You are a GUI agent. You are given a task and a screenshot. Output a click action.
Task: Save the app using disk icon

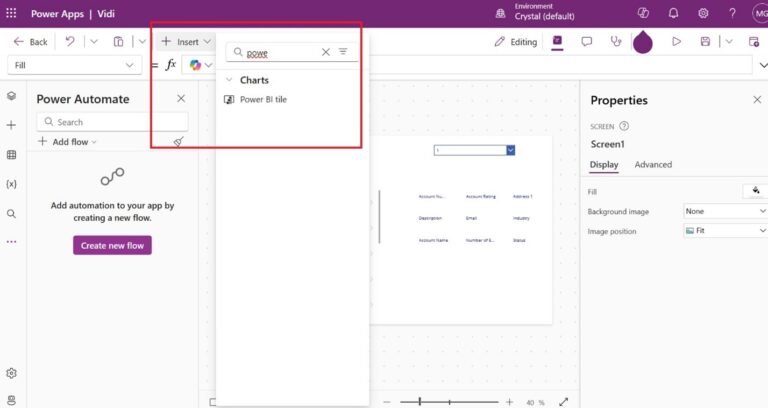(x=705, y=42)
